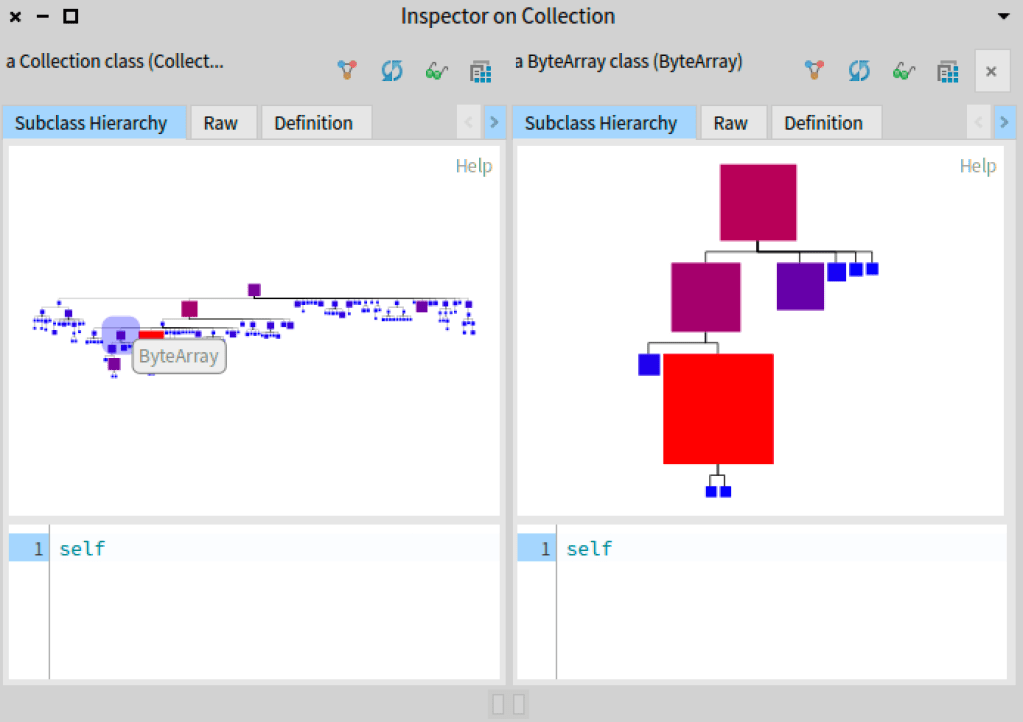
Task: Click the refresh icon in the Collection pane
Action: pyautogui.click(x=391, y=71)
